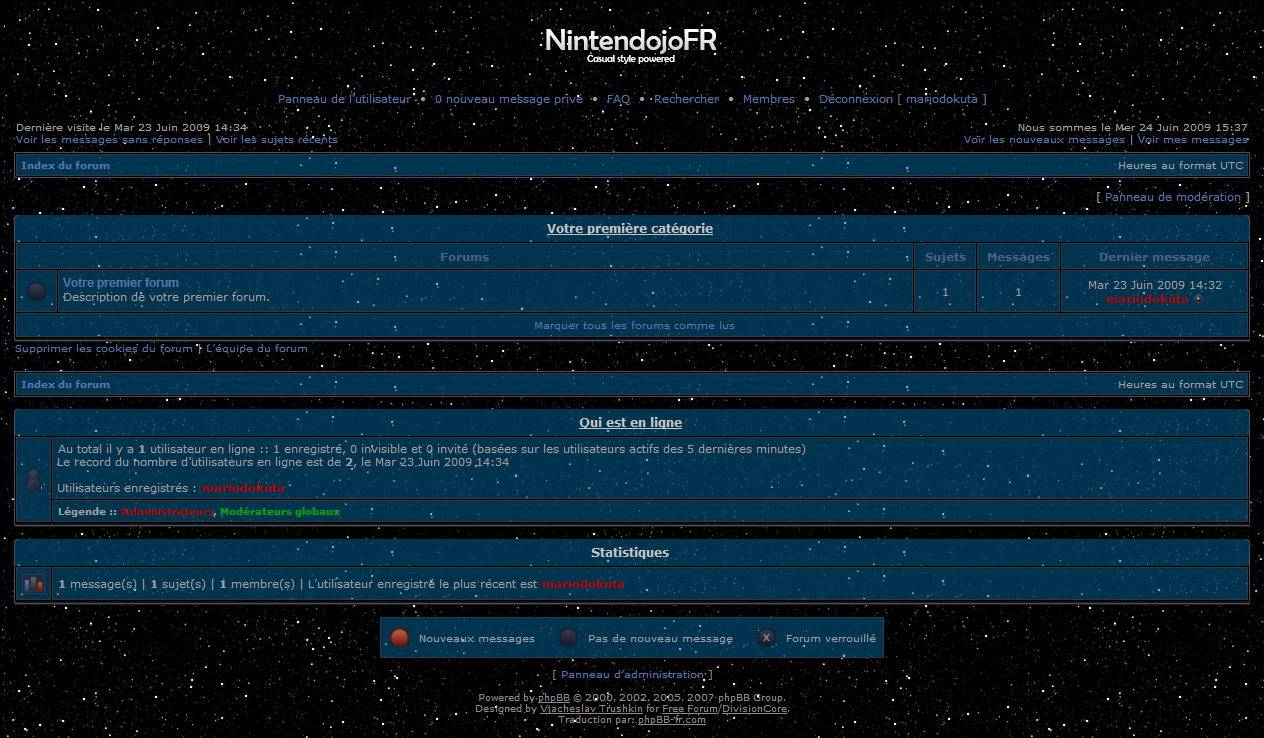Click the Forums column header
This screenshot has width=1264, height=738.
point(465,257)
